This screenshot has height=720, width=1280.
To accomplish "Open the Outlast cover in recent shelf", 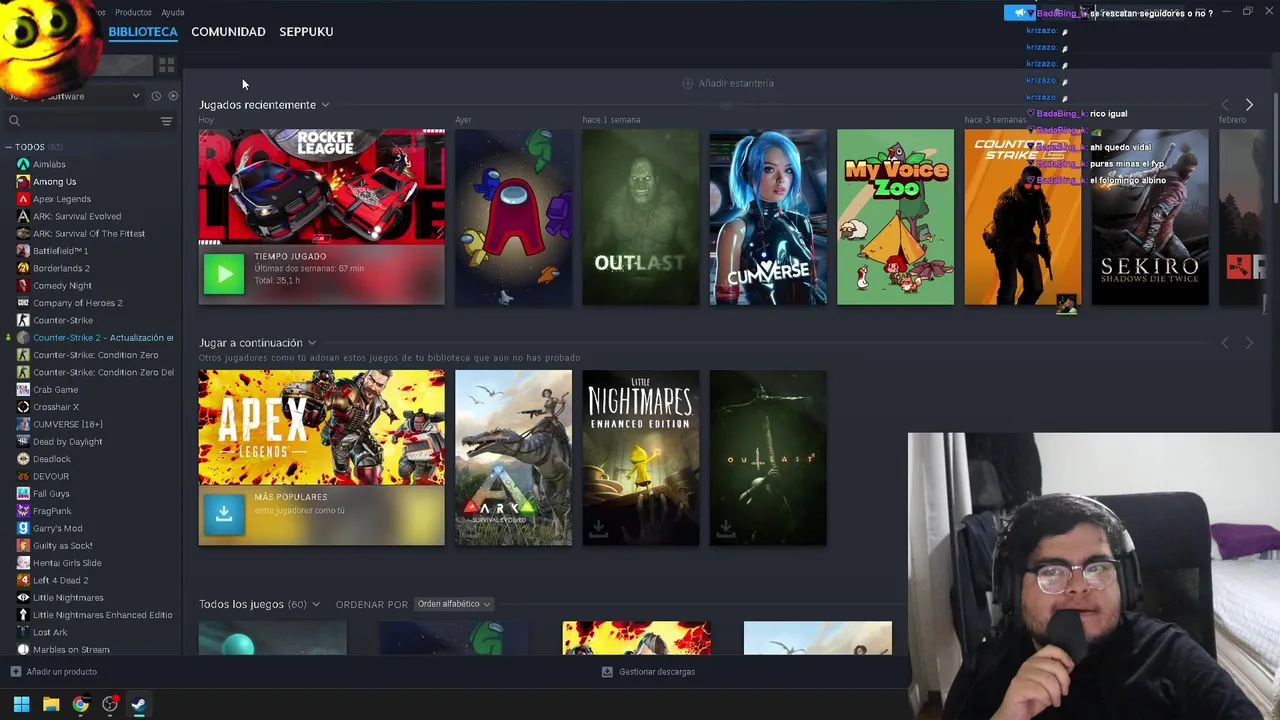I will (641, 217).
